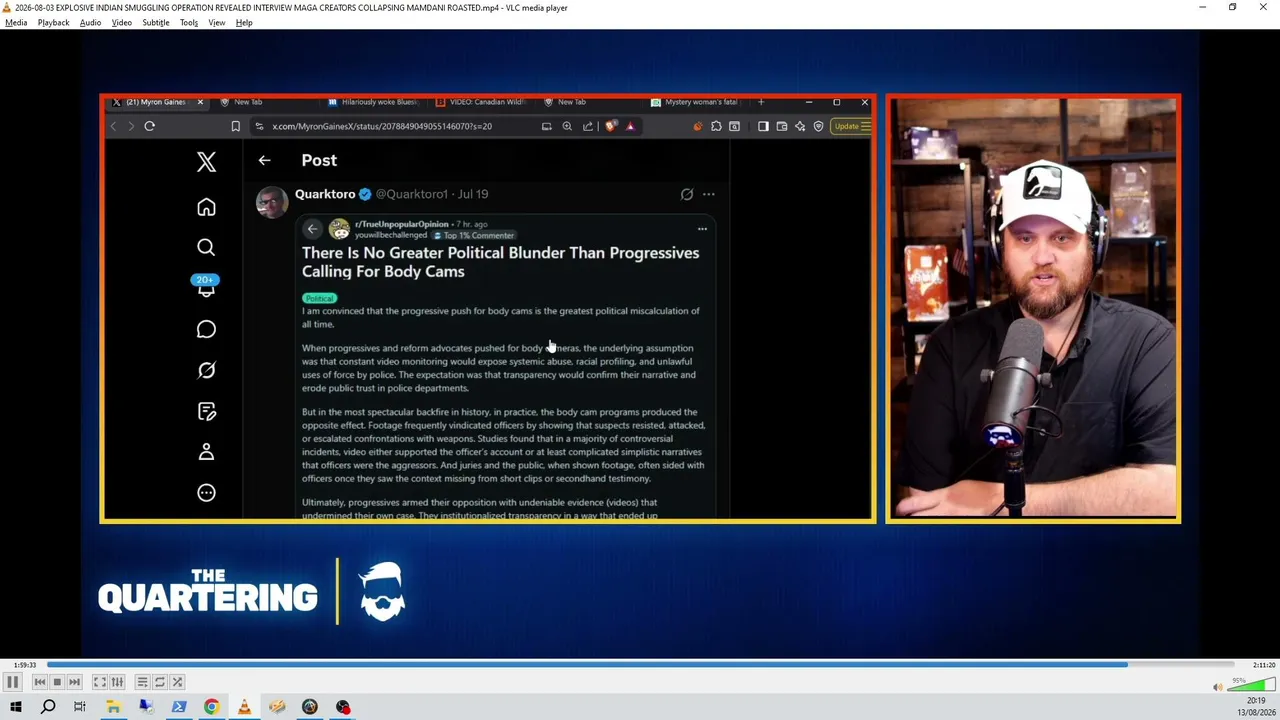Open Windows taskbar search
Screen dimensions: 1280x720
48,707
